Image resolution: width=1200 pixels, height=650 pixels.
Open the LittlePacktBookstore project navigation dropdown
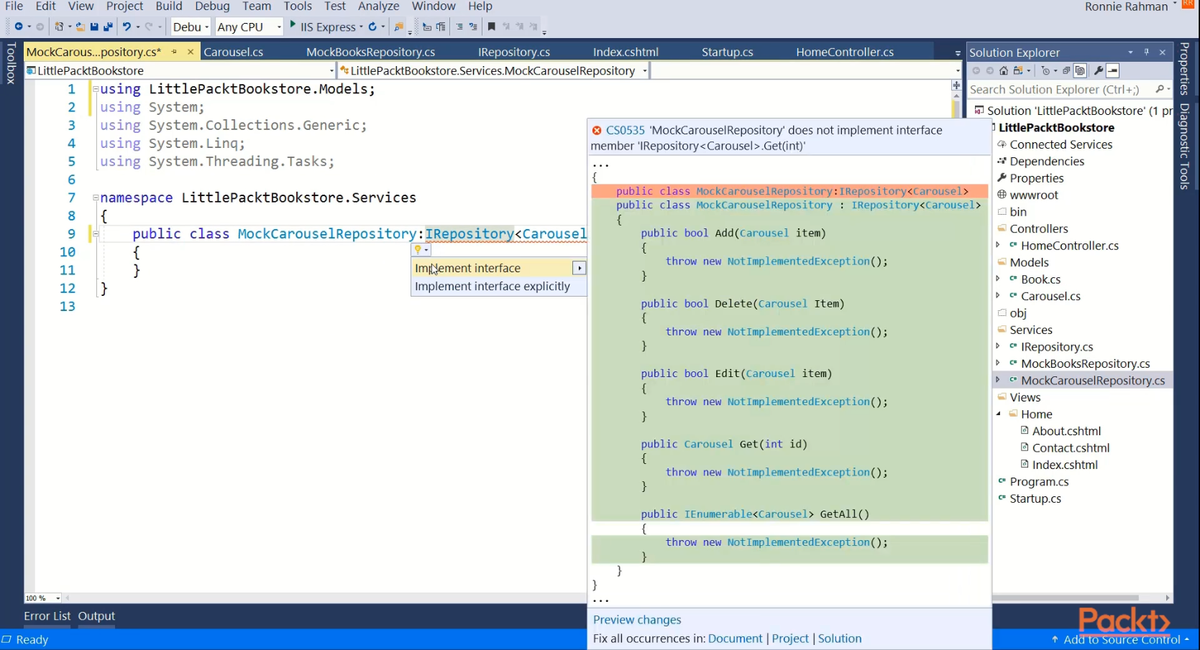[331, 71]
